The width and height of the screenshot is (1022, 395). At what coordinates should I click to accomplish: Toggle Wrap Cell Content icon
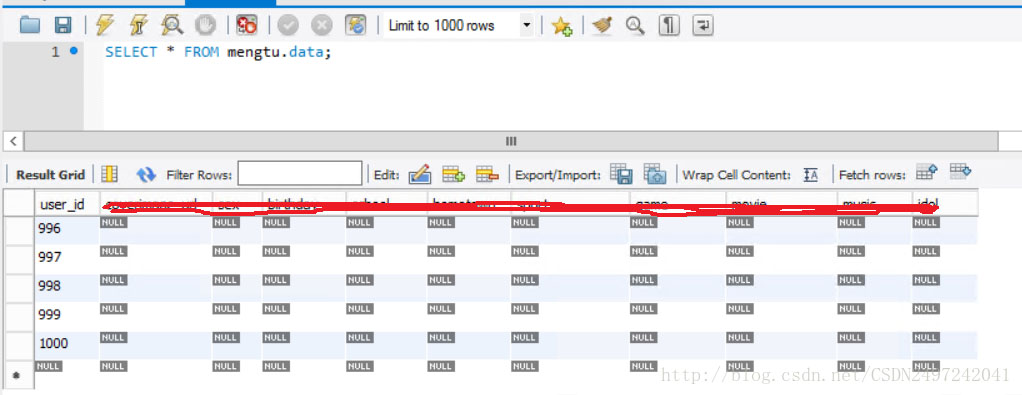811,174
